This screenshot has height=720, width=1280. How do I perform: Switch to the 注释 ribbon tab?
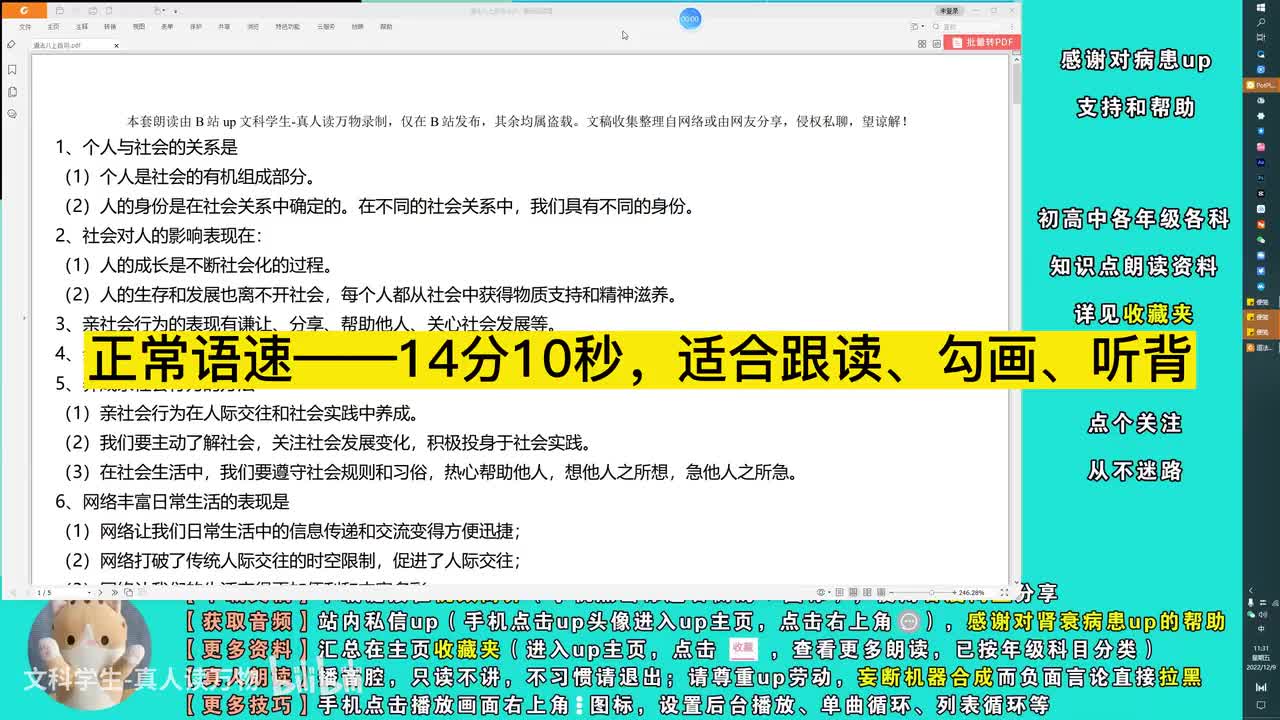point(81,27)
